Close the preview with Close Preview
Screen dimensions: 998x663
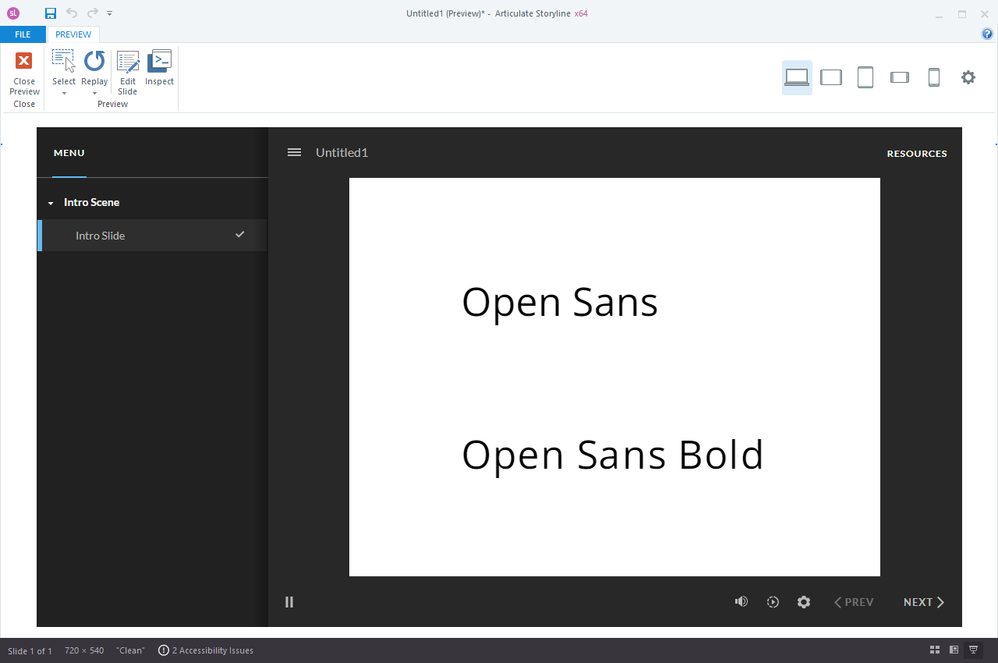coord(24,73)
